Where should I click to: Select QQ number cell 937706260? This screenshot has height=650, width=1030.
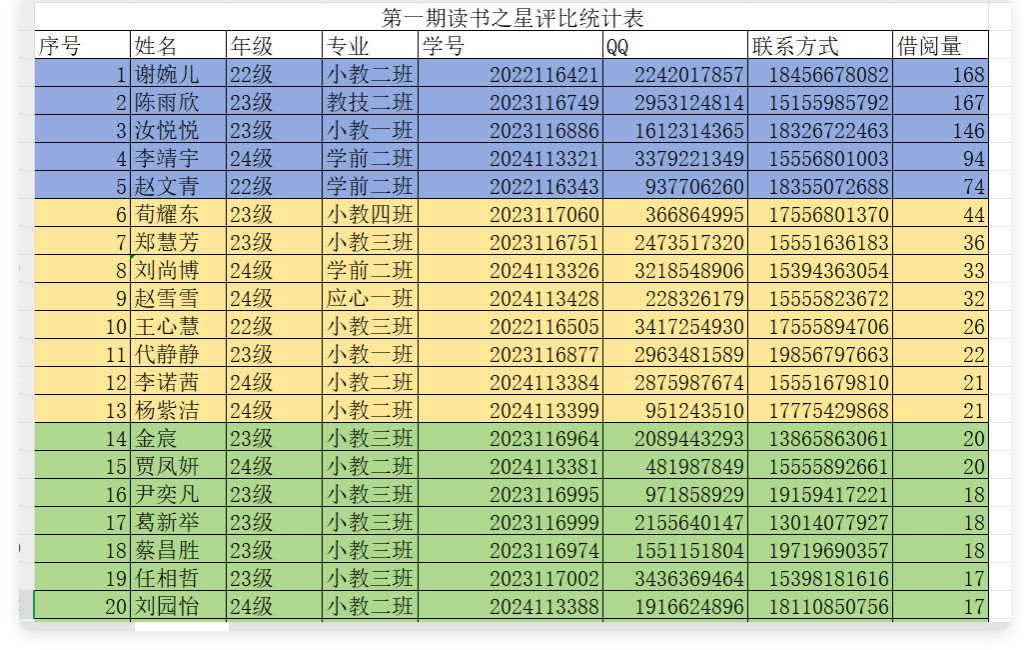(x=675, y=186)
